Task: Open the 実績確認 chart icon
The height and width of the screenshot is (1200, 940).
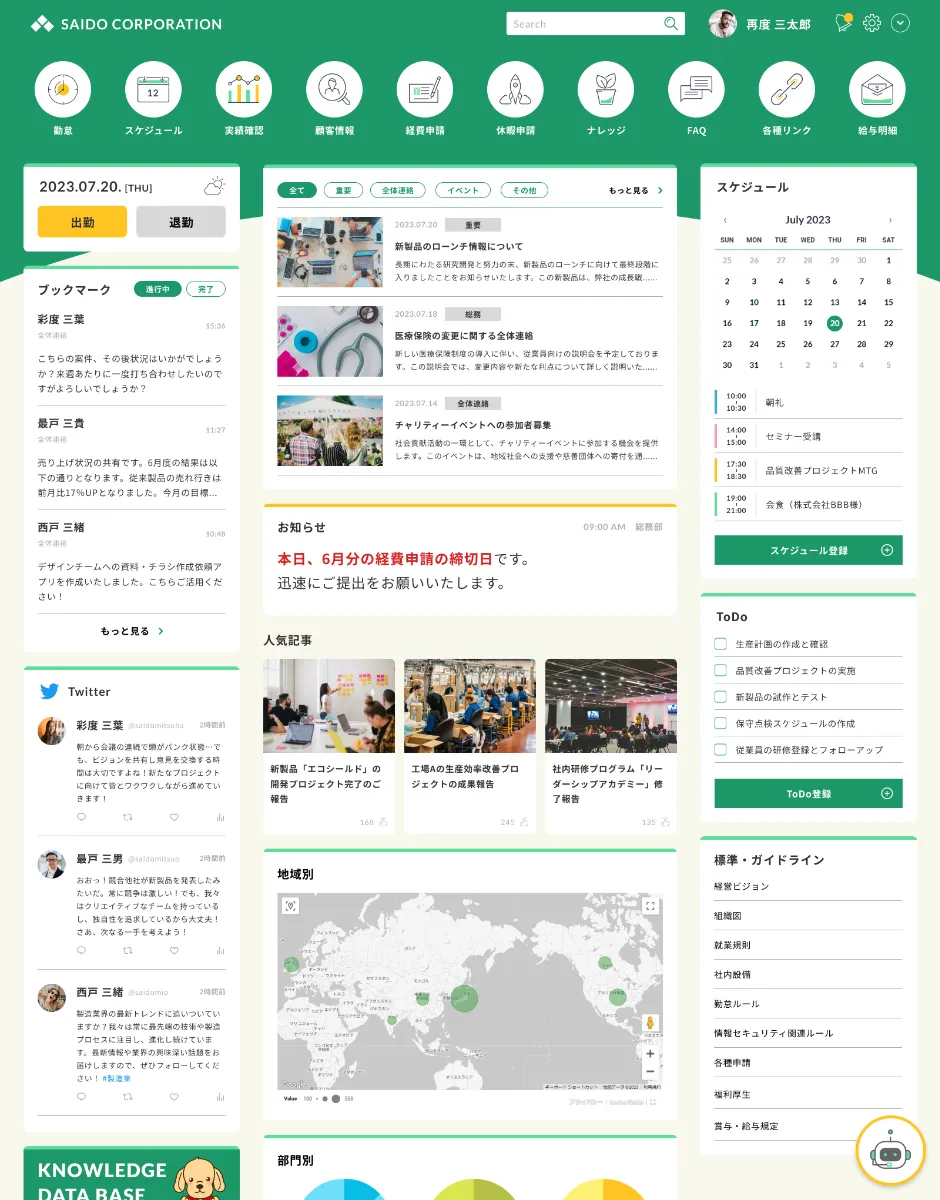Action: [244, 89]
